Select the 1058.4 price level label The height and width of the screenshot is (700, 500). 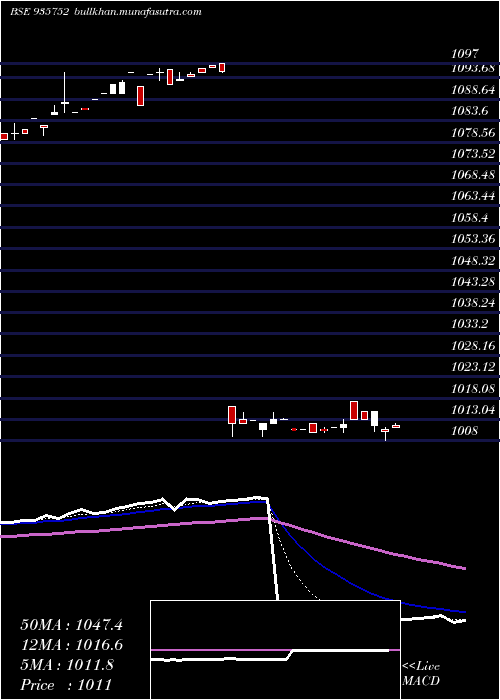(x=470, y=218)
